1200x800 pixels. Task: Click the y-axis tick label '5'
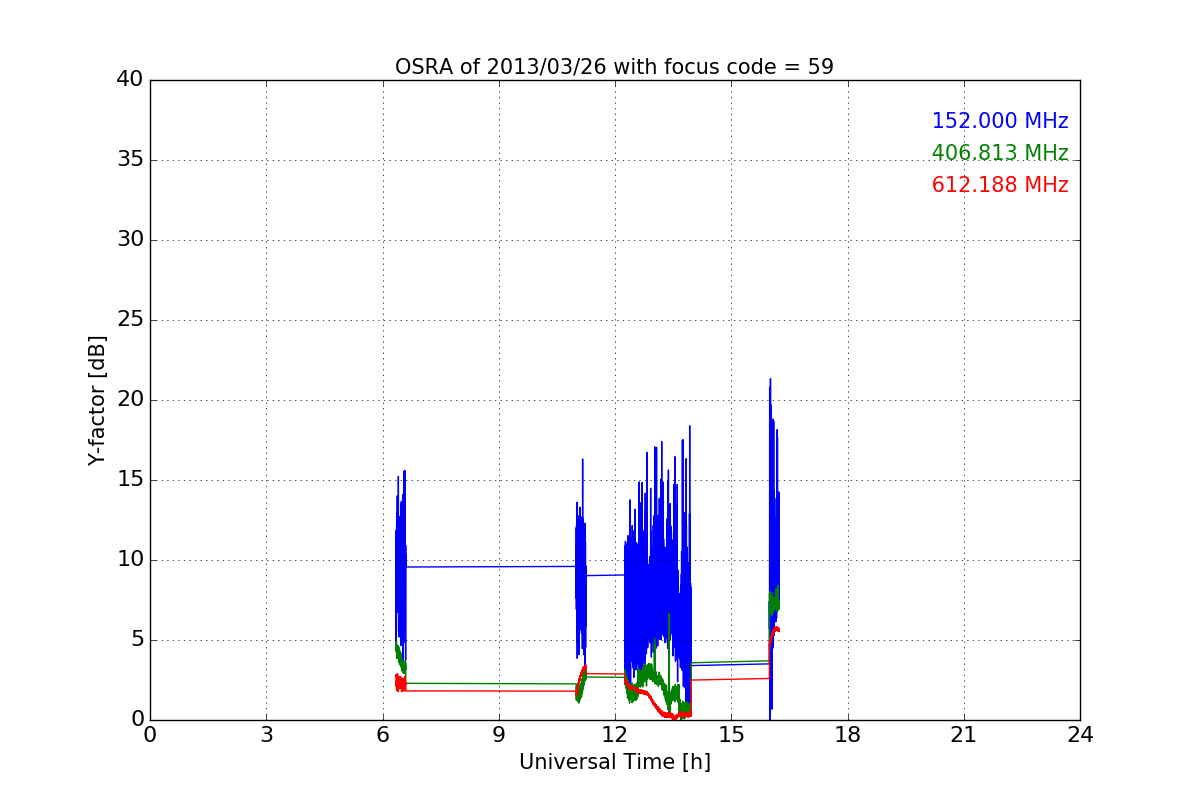tap(136, 640)
